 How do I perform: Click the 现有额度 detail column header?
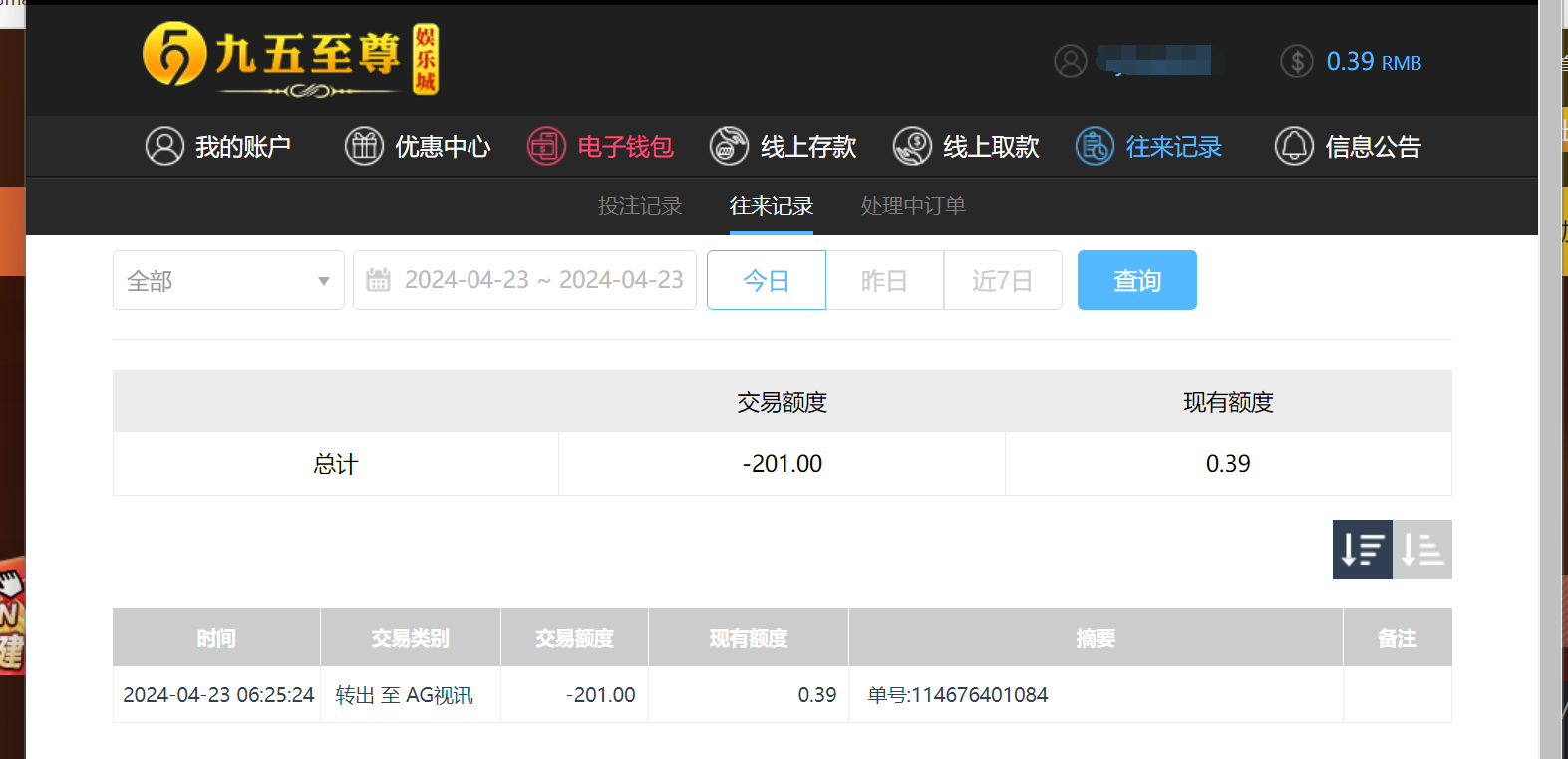[749, 638]
